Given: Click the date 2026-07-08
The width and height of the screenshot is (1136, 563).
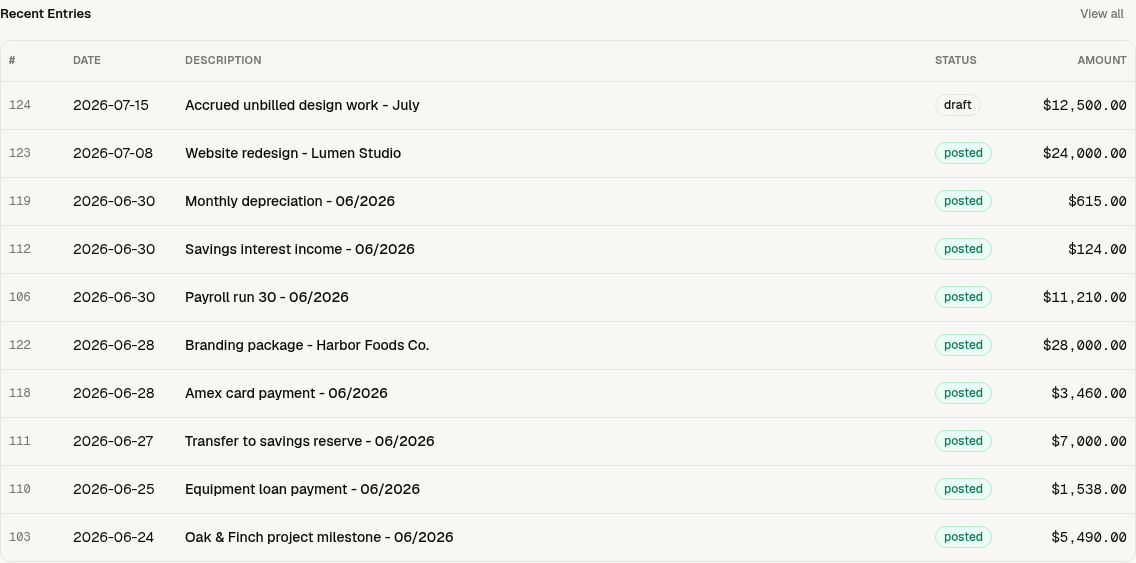Looking at the screenshot, I should [113, 153].
